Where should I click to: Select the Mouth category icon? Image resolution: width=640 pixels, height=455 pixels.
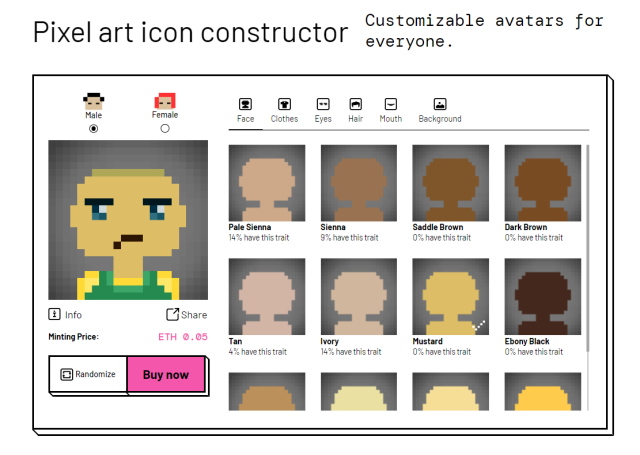(x=391, y=103)
